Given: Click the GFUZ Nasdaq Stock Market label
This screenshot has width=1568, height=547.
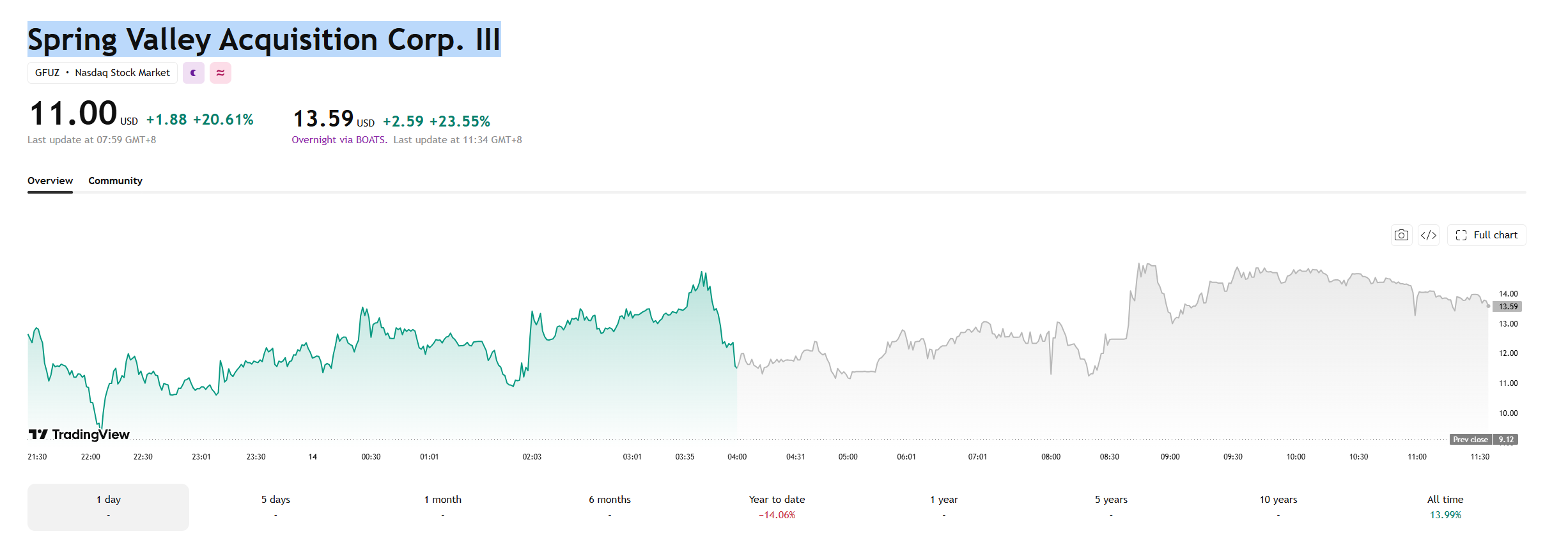Looking at the screenshot, I should (x=102, y=73).
